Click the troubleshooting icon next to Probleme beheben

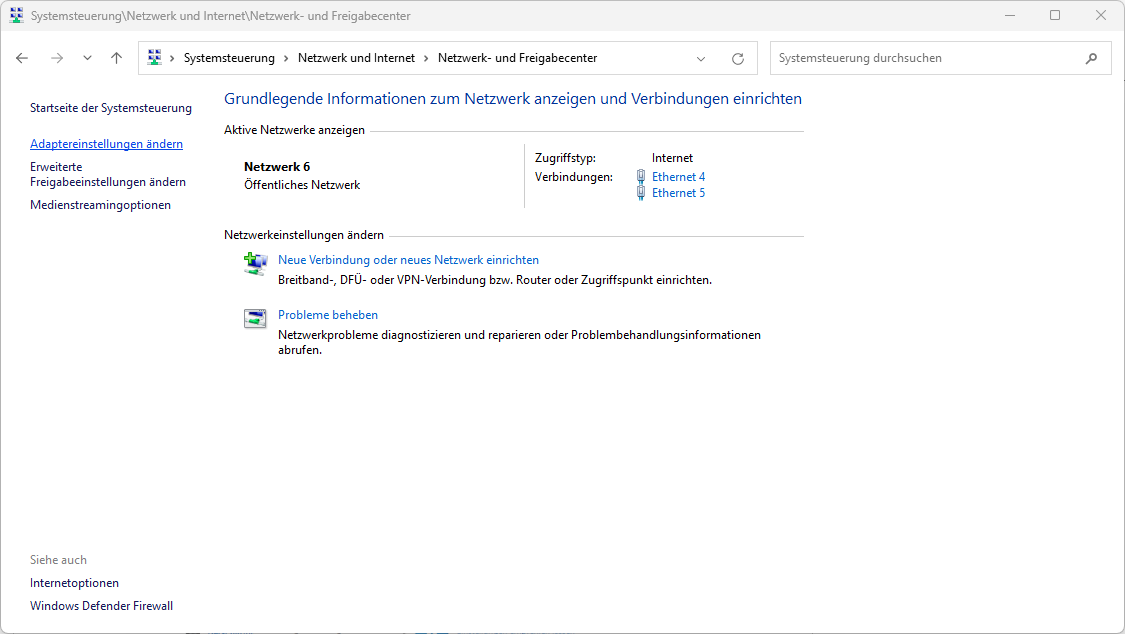[x=256, y=319]
